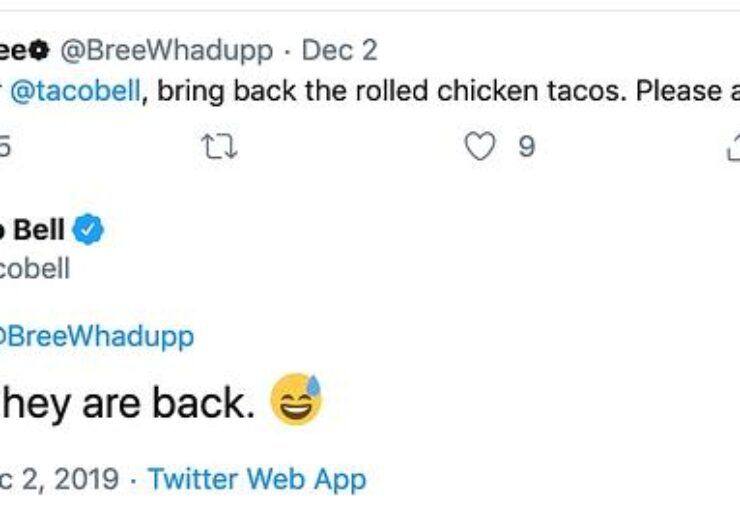
Task: Click the like count 9 beside the heart
Action: 526,148
